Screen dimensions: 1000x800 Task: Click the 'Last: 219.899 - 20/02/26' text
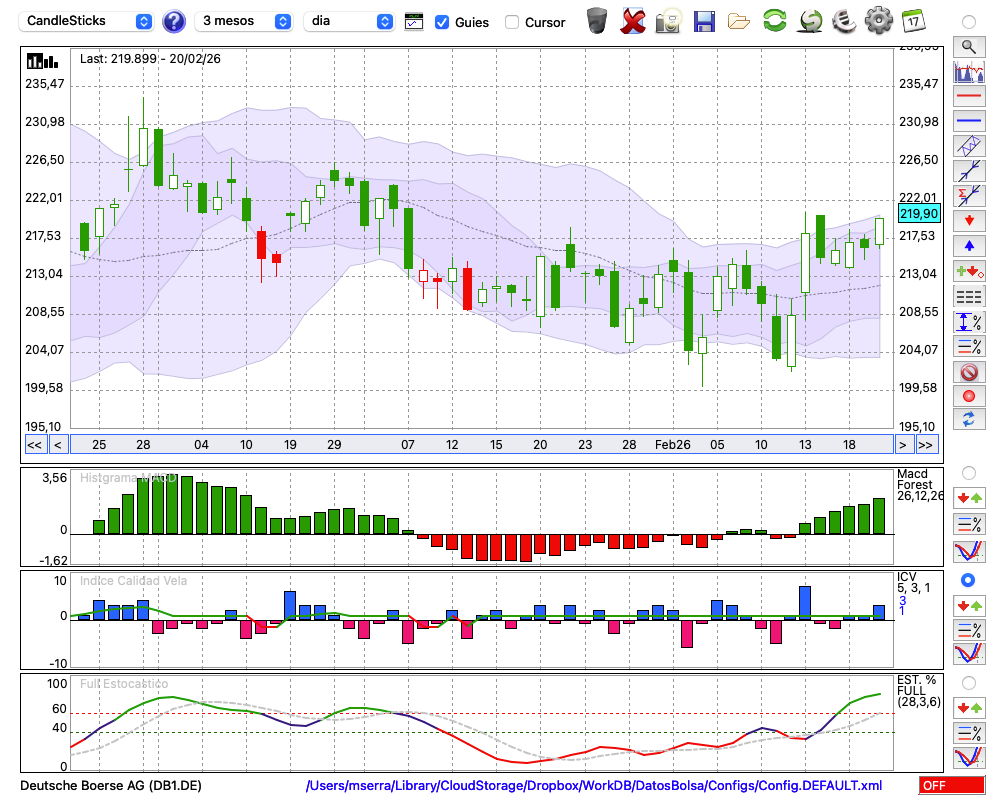(150, 59)
